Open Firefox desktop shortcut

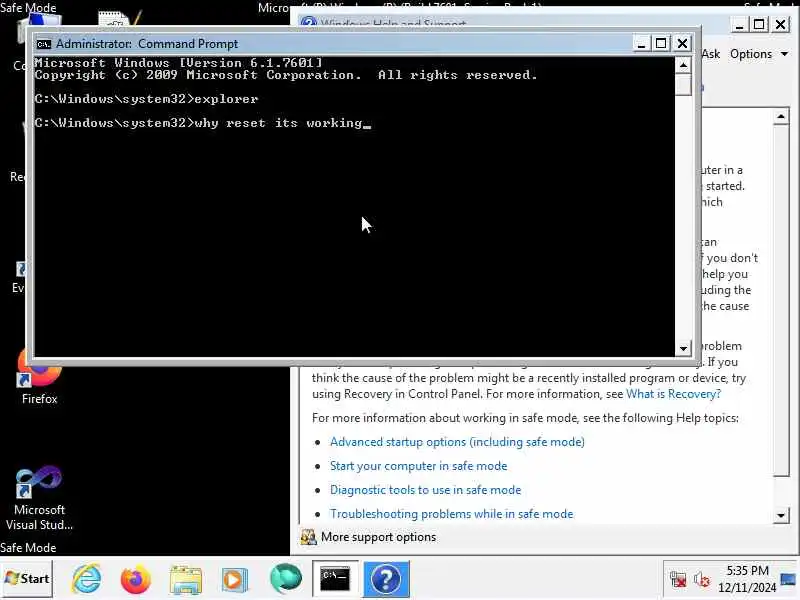[x=39, y=378]
